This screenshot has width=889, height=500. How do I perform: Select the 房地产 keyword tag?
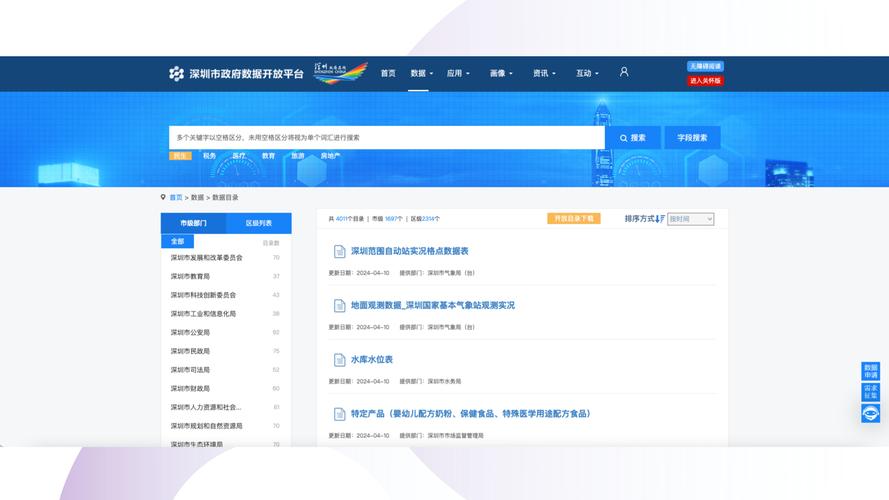click(x=330, y=156)
